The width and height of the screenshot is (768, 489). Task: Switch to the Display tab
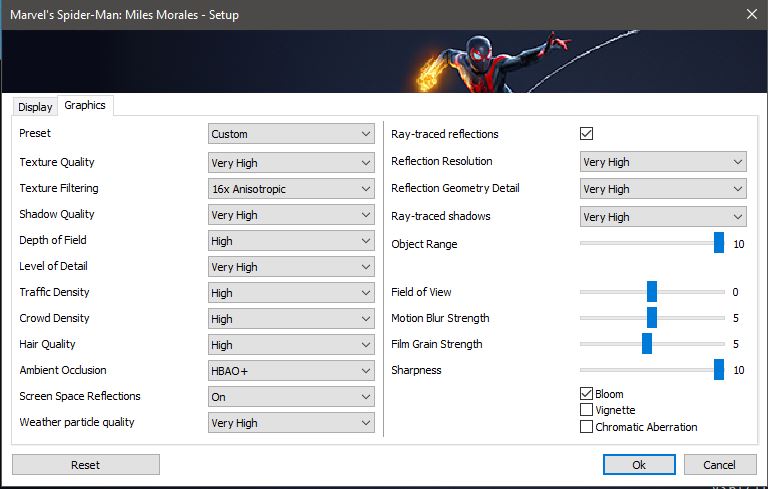coord(35,107)
